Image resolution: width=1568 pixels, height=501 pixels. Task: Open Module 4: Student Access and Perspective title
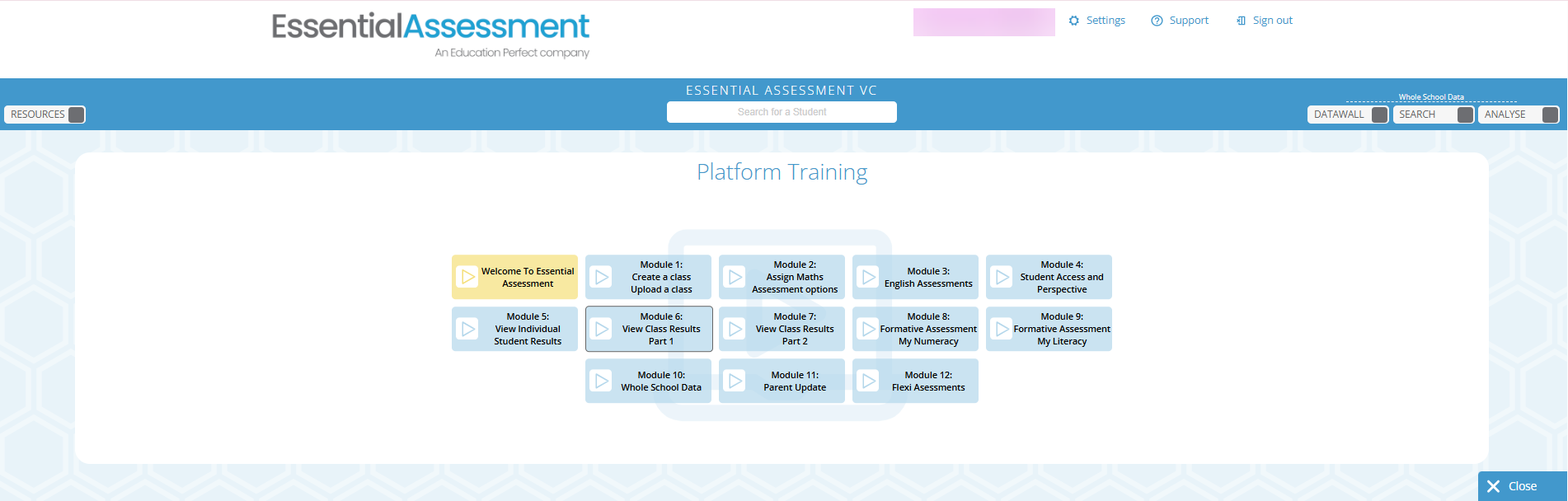pos(1062,277)
